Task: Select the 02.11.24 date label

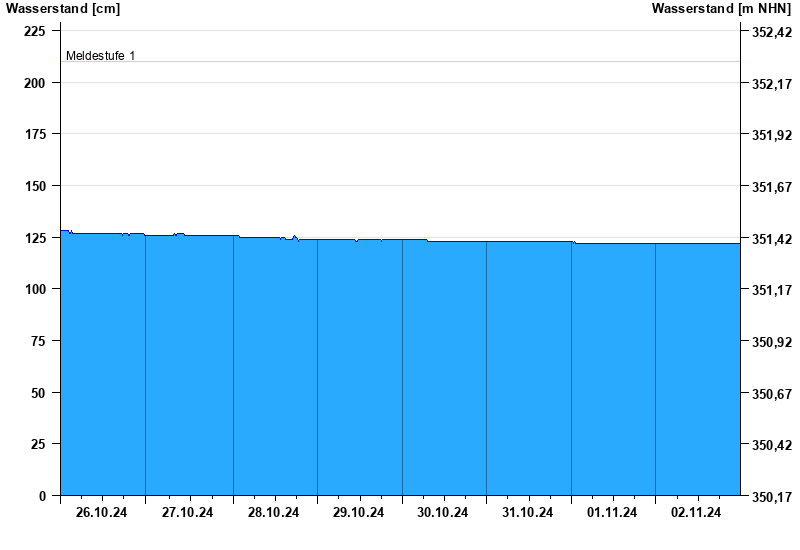Action: pos(696,512)
